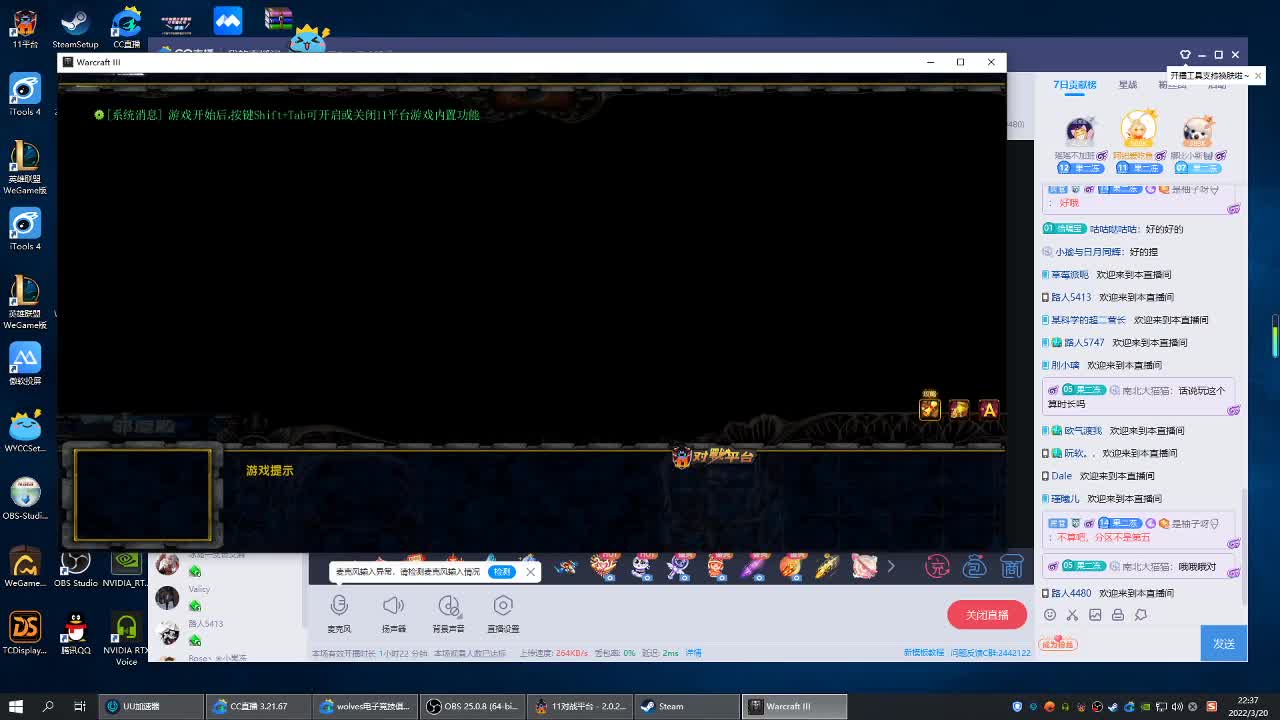Open the 新模板教程 link
This screenshot has height=720, width=1280.
tap(924, 653)
